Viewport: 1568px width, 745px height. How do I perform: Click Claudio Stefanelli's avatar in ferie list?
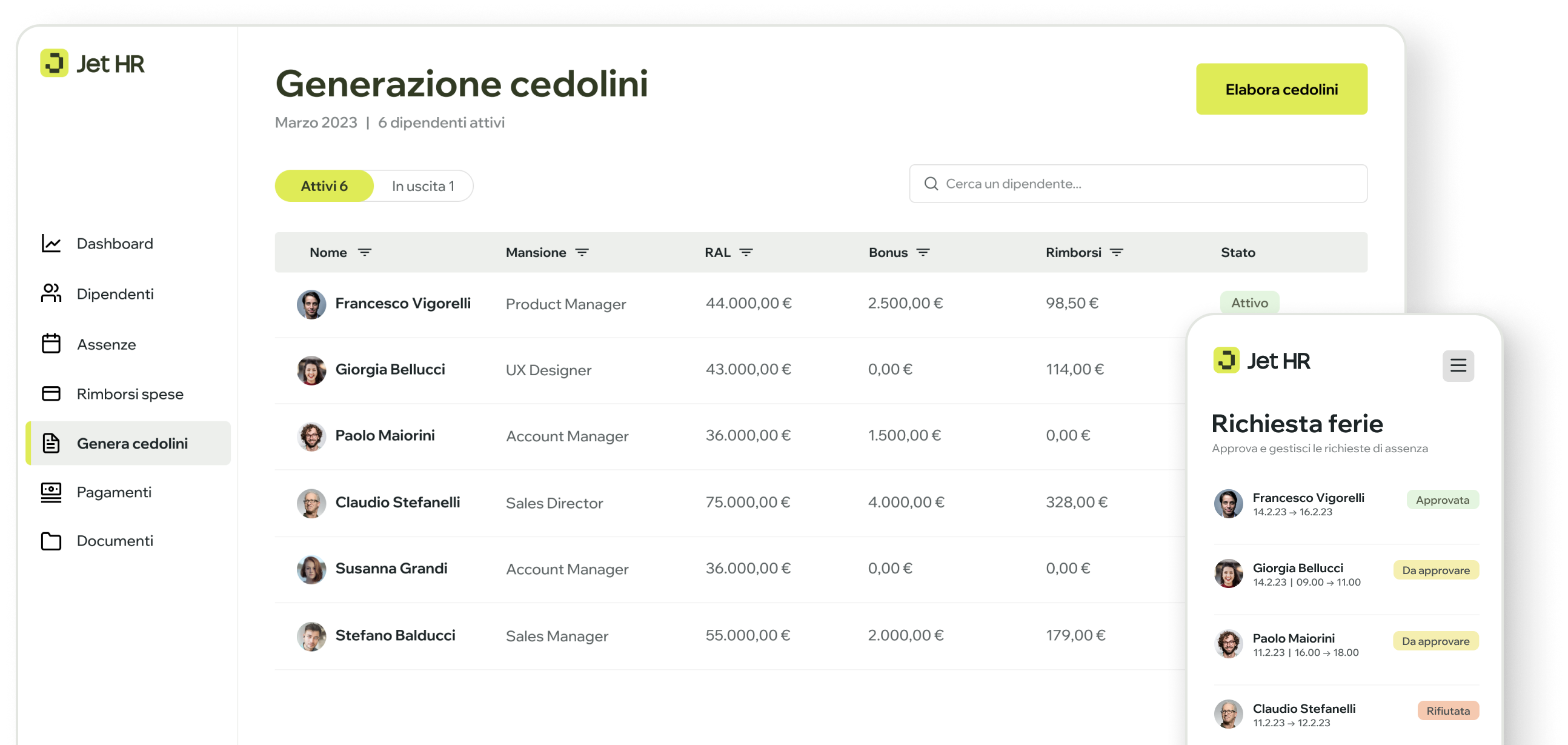pos(1228,714)
